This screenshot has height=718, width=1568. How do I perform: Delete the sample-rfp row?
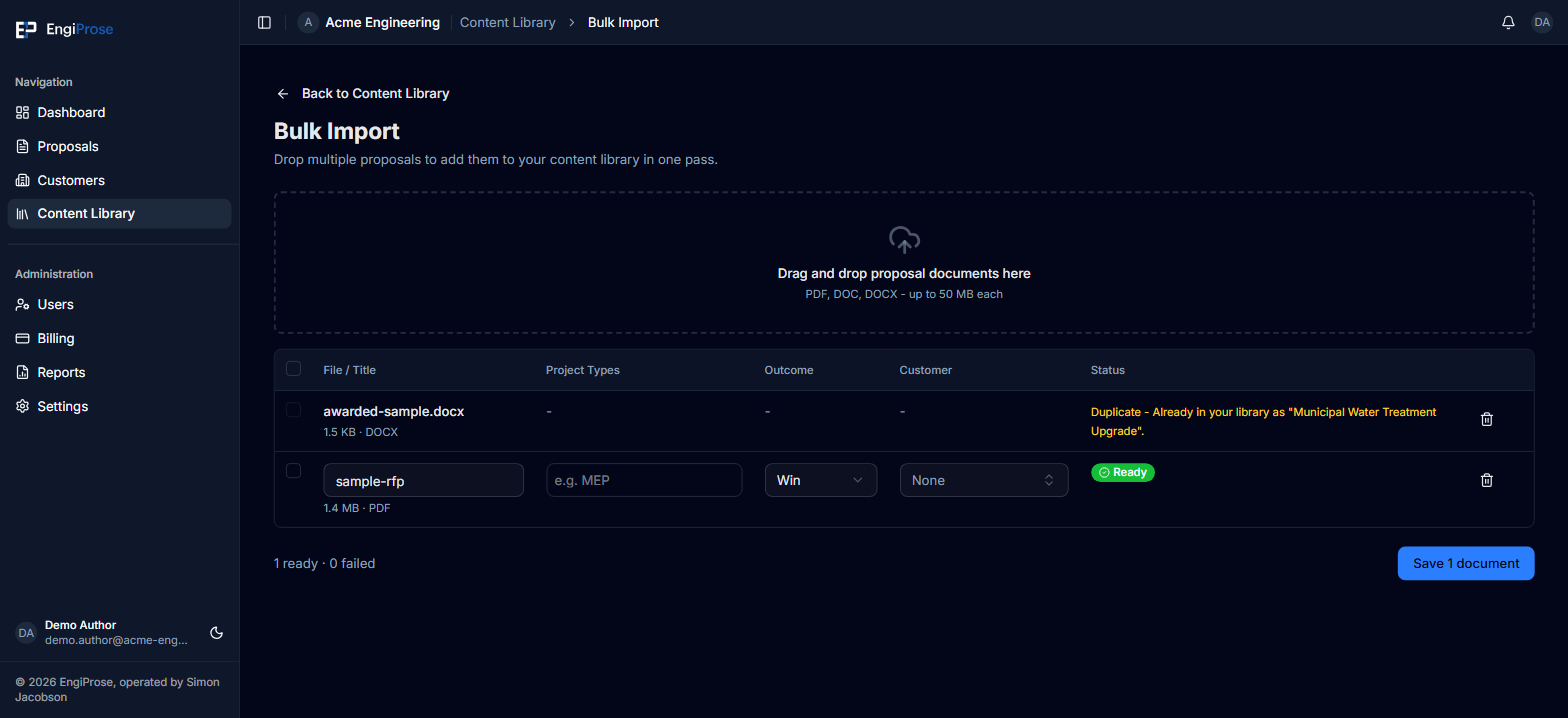[x=1486, y=480]
